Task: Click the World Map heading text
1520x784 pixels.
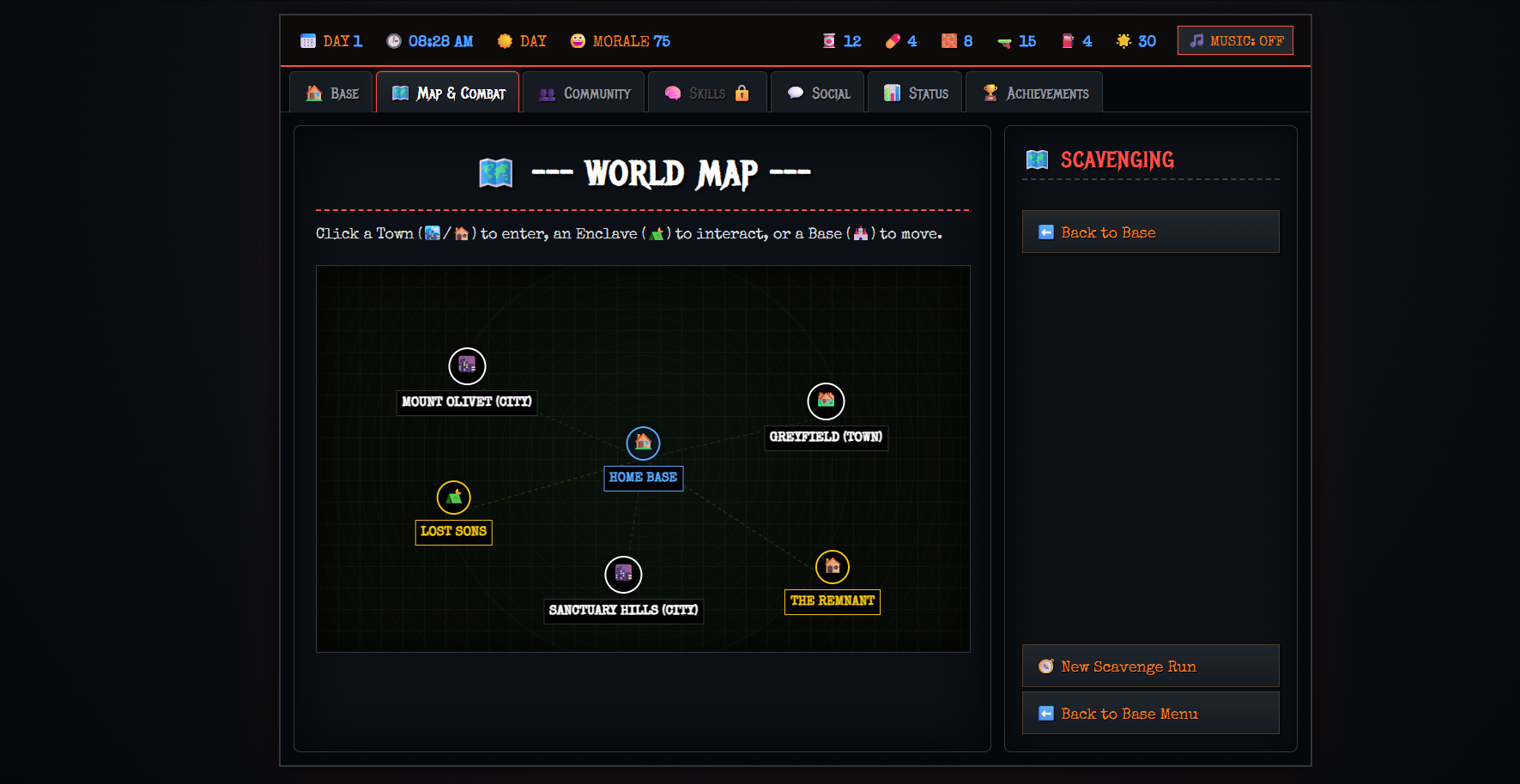Action: (x=671, y=173)
